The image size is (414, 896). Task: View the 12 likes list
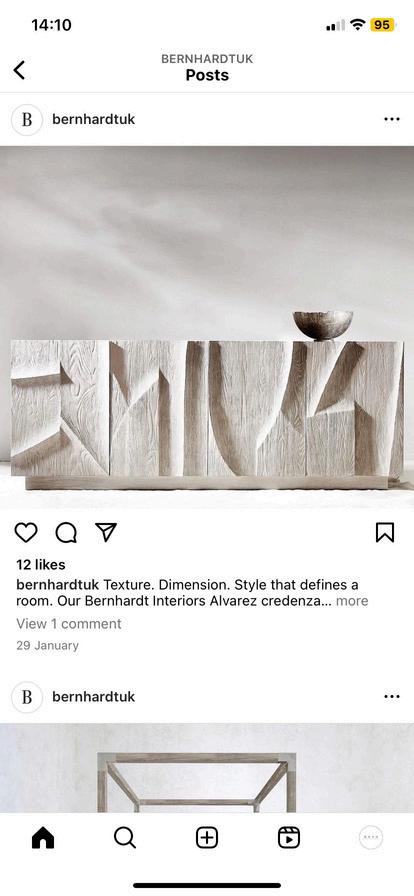[x=41, y=565]
